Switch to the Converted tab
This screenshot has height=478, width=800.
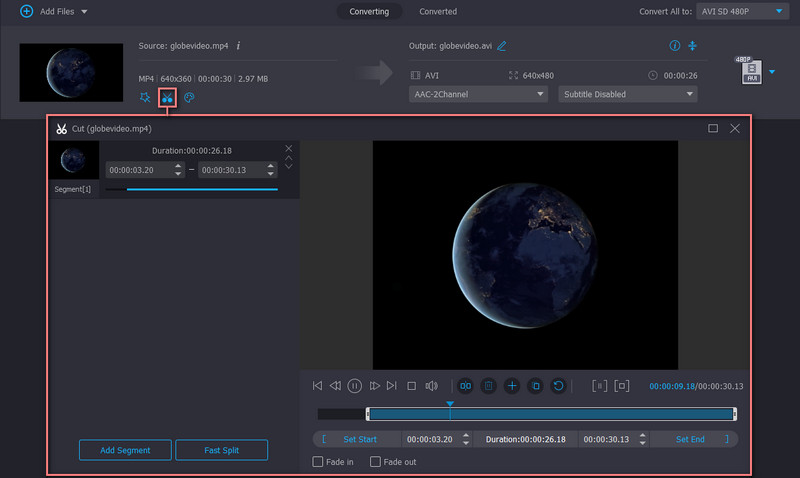(438, 12)
